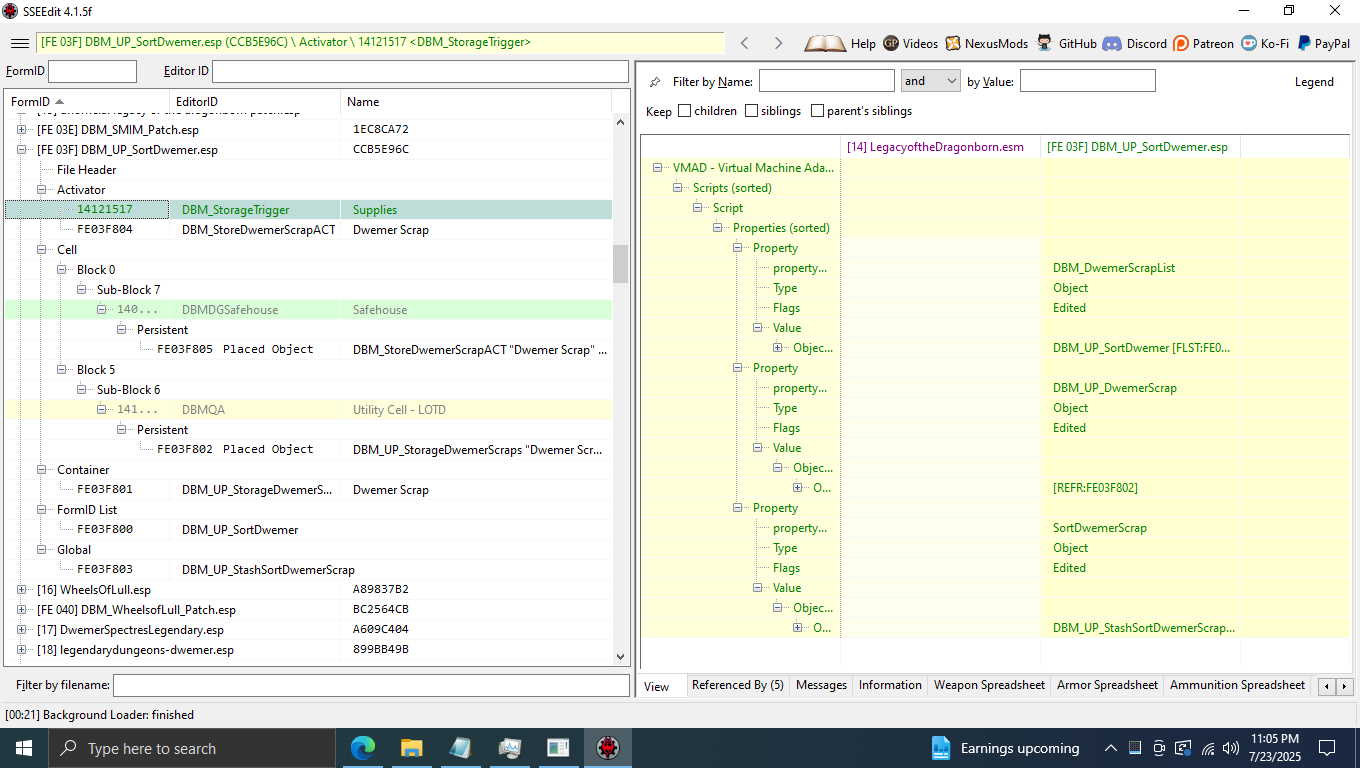Click the Windows taskbar search box
Screen dimensions: 1360x768
pos(191,748)
